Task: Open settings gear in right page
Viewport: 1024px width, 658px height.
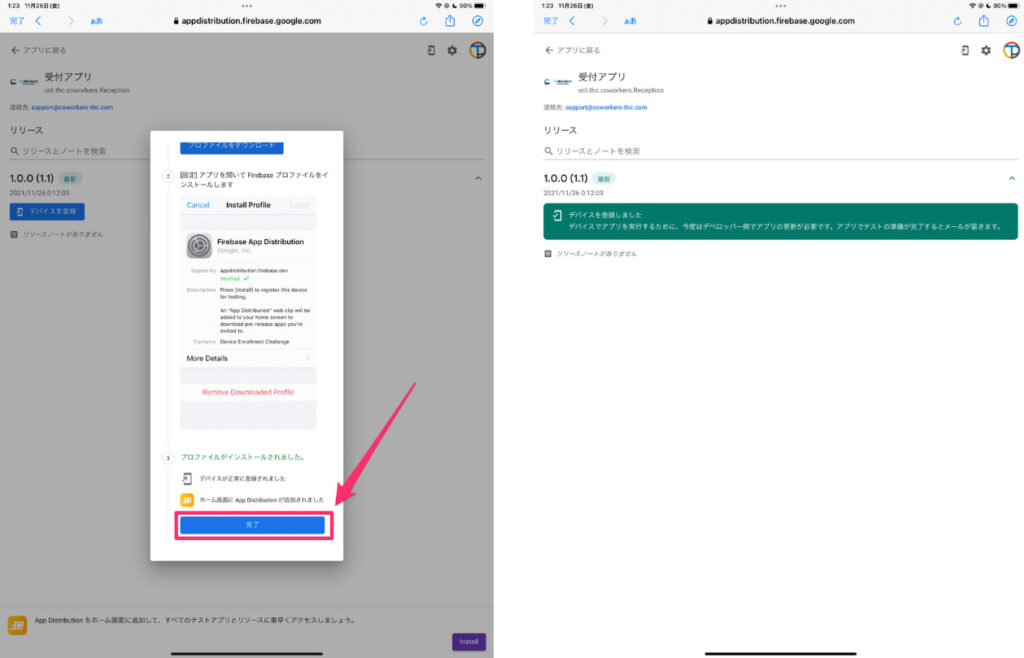Action: point(985,50)
